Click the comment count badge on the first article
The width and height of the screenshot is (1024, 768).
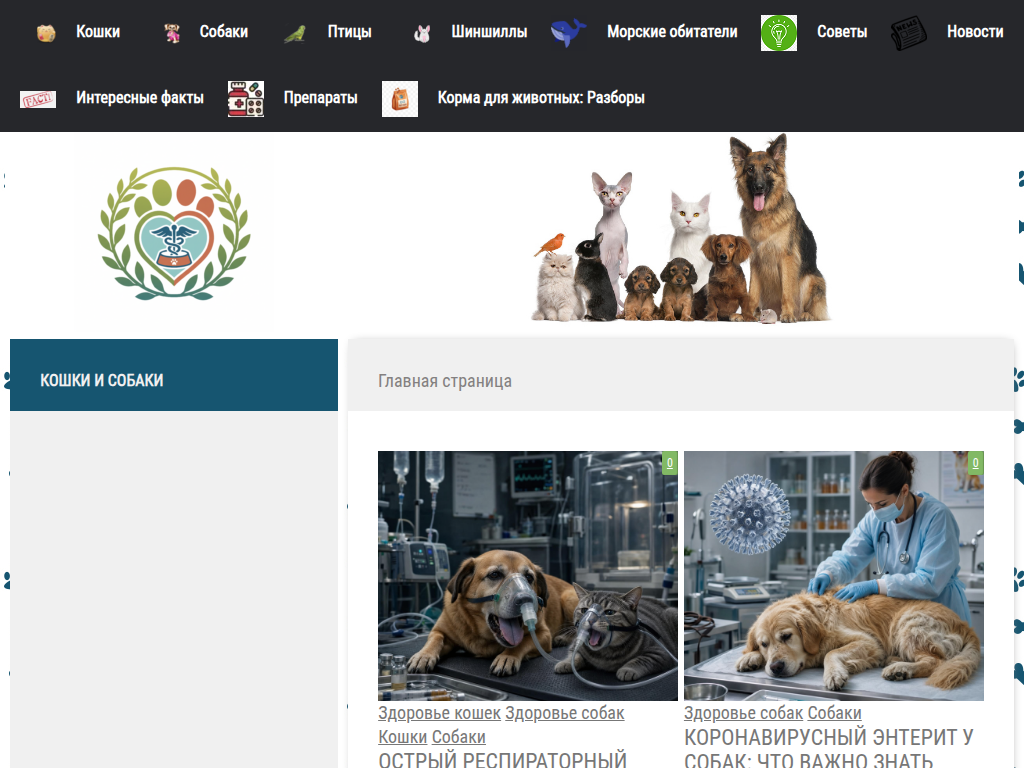click(669, 463)
